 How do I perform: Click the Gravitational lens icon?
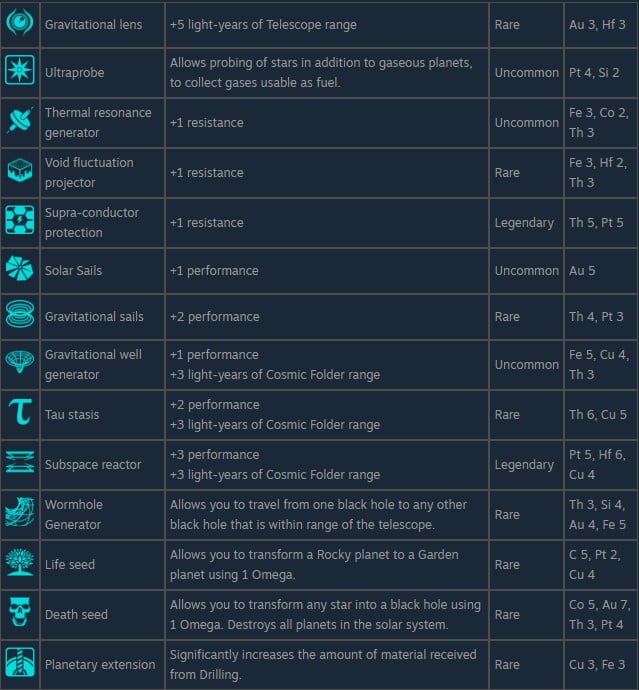(x=19, y=23)
